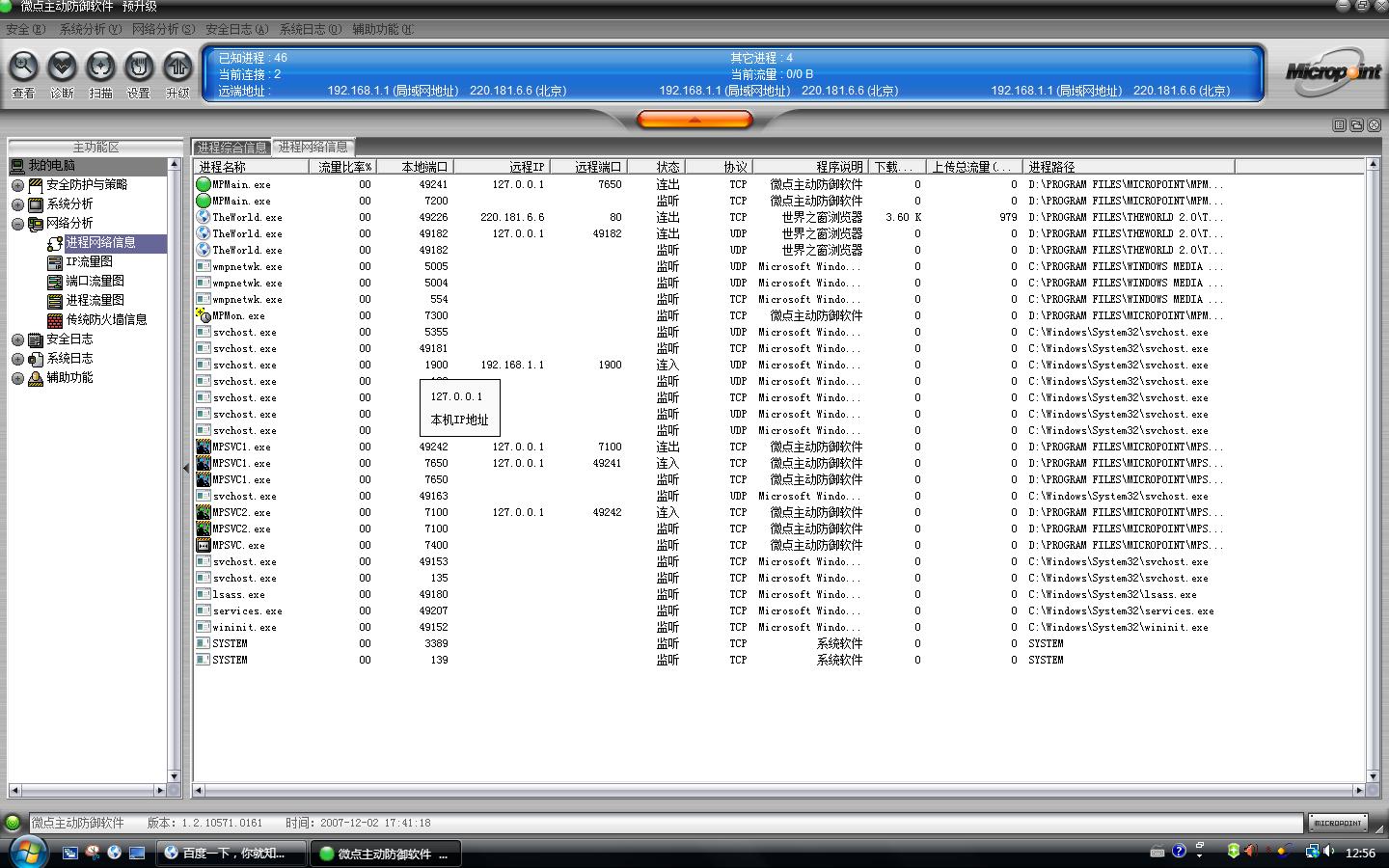Click the volume speaker tray icon
The width and height of the screenshot is (1389, 868).
pyautogui.click(x=1329, y=852)
